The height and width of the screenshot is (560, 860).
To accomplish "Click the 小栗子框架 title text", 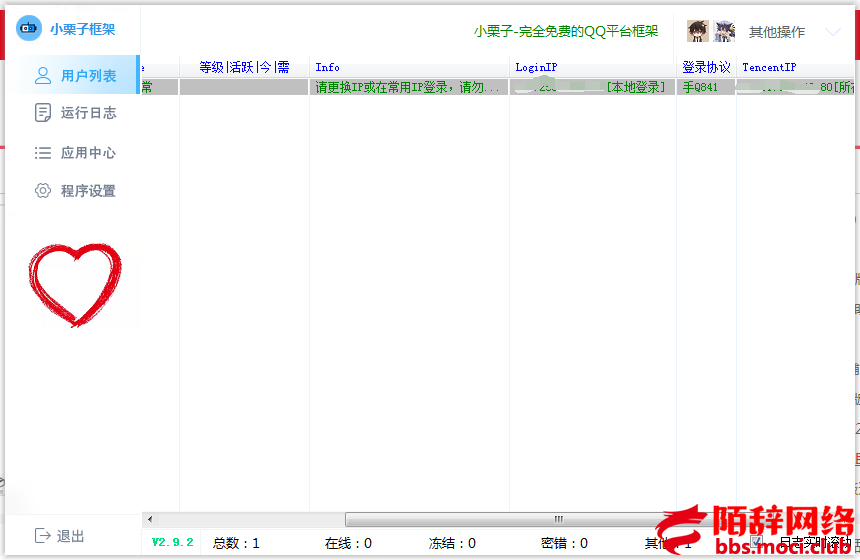I will click(83, 29).
